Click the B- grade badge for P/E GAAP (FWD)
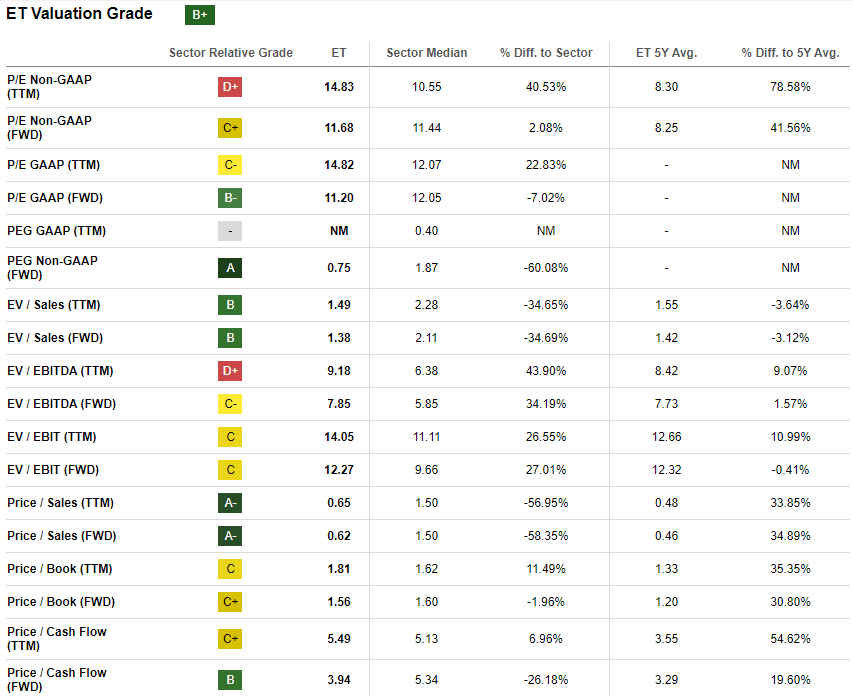The width and height of the screenshot is (853, 696). click(230, 198)
